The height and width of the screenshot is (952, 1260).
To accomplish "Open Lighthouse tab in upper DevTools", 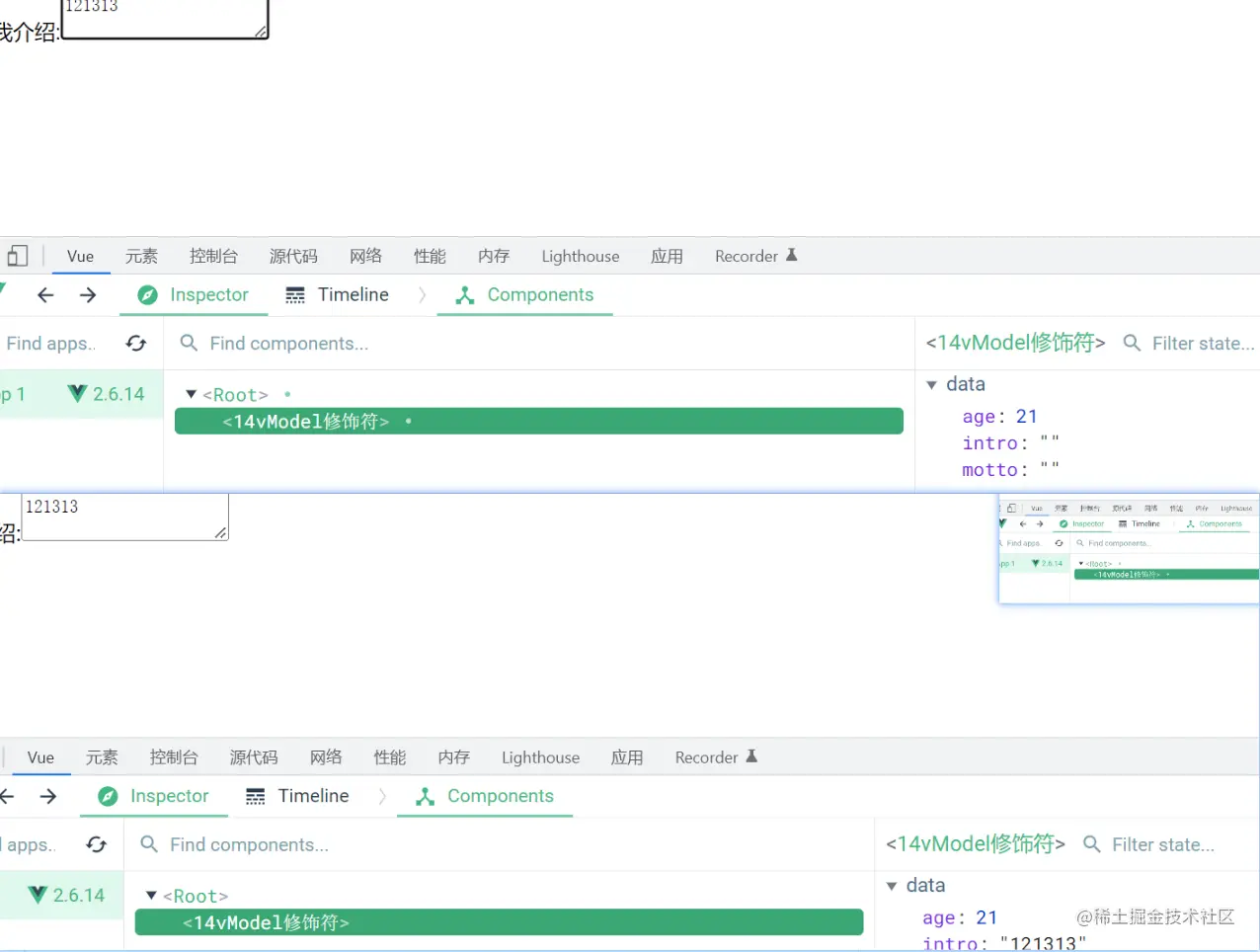I will [x=581, y=256].
